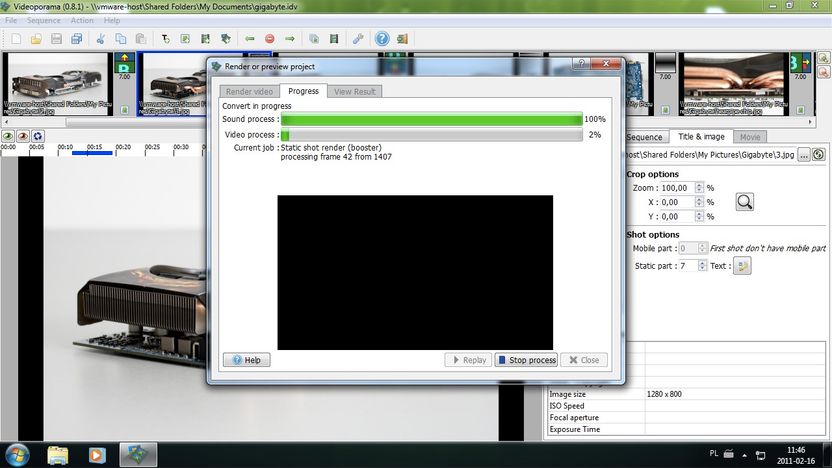Click the Sound process progress bar
The image size is (832, 468).
point(431,119)
